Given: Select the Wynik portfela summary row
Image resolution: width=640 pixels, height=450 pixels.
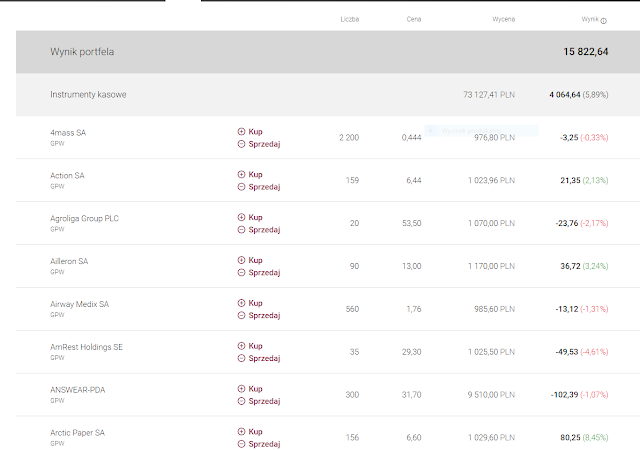Looking at the screenshot, I should point(328,52).
